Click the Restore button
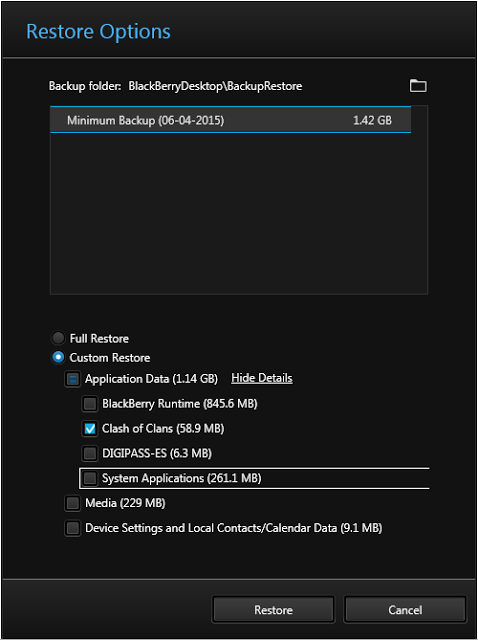The height and width of the screenshot is (640, 478). [x=273, y=610]
